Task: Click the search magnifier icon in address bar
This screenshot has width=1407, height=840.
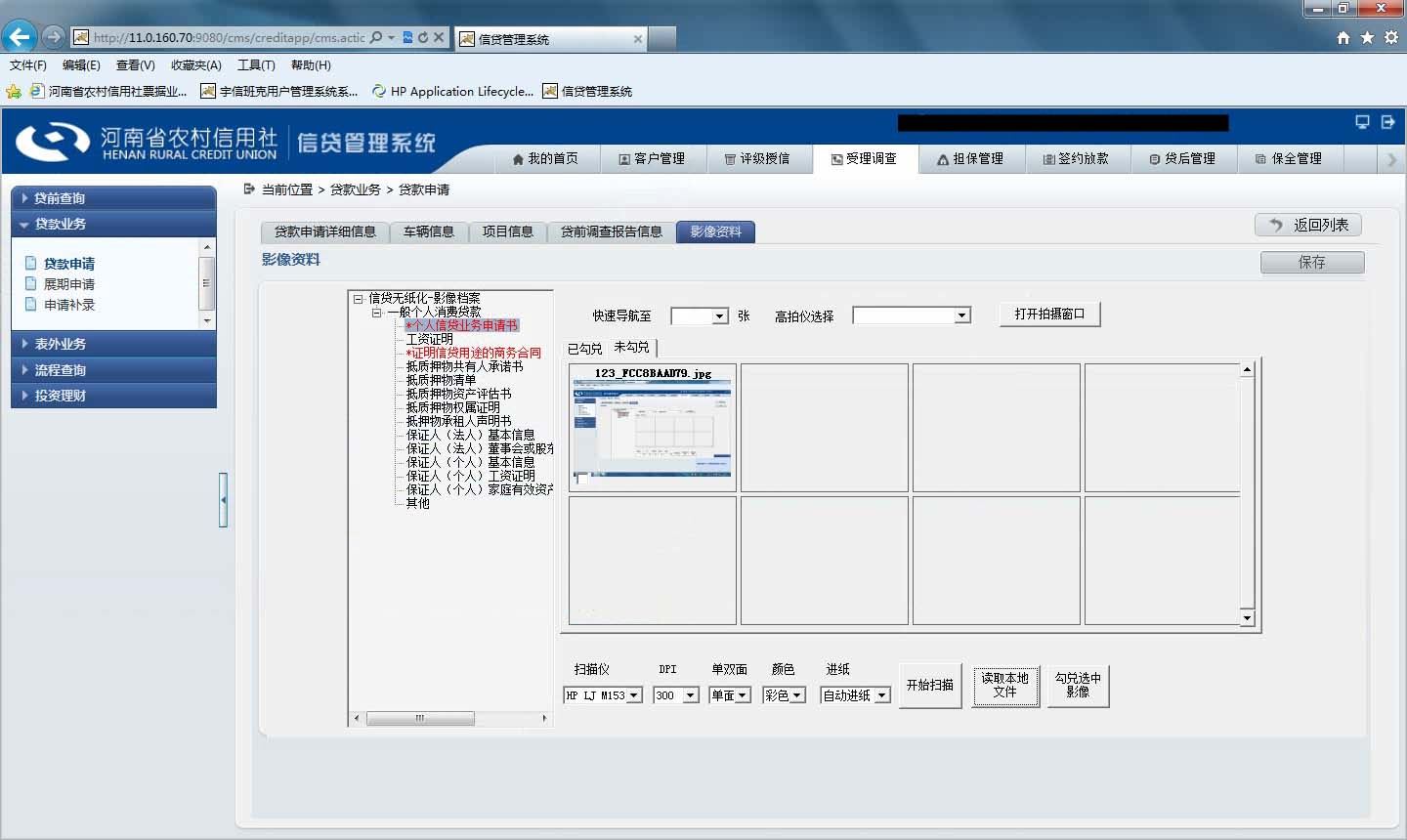Action: pyautogui.click(x=376, y=37)
